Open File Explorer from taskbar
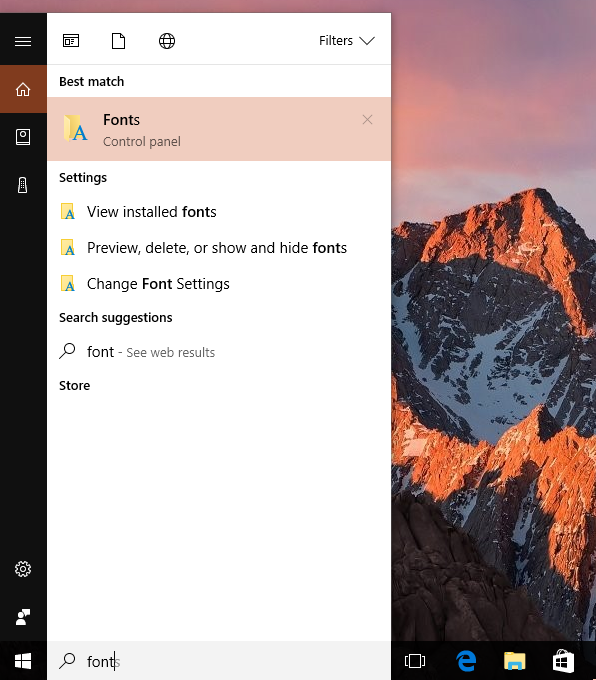Screen dimensions: 596x680 [x=515, y=661]
